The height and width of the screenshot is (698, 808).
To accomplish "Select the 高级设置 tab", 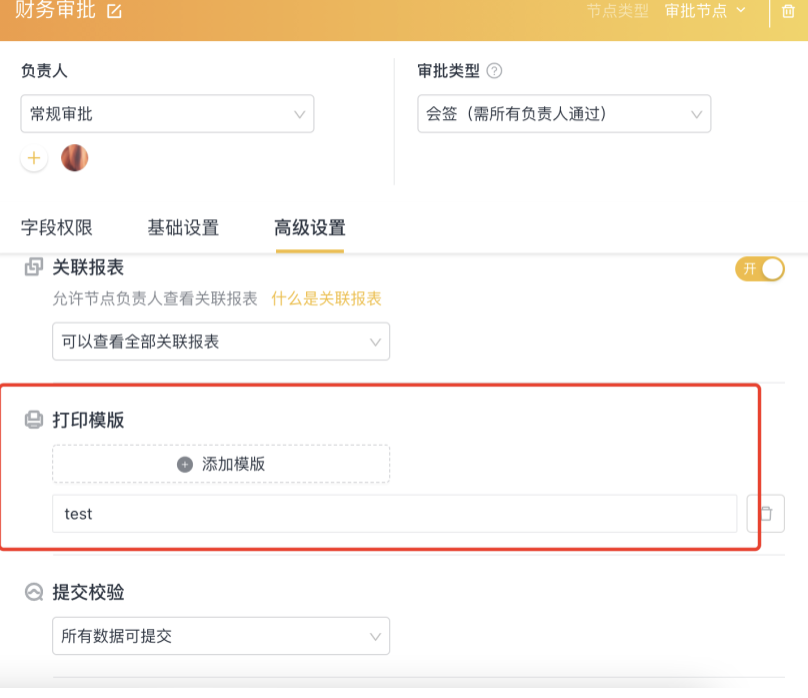I will pos(310,228).
